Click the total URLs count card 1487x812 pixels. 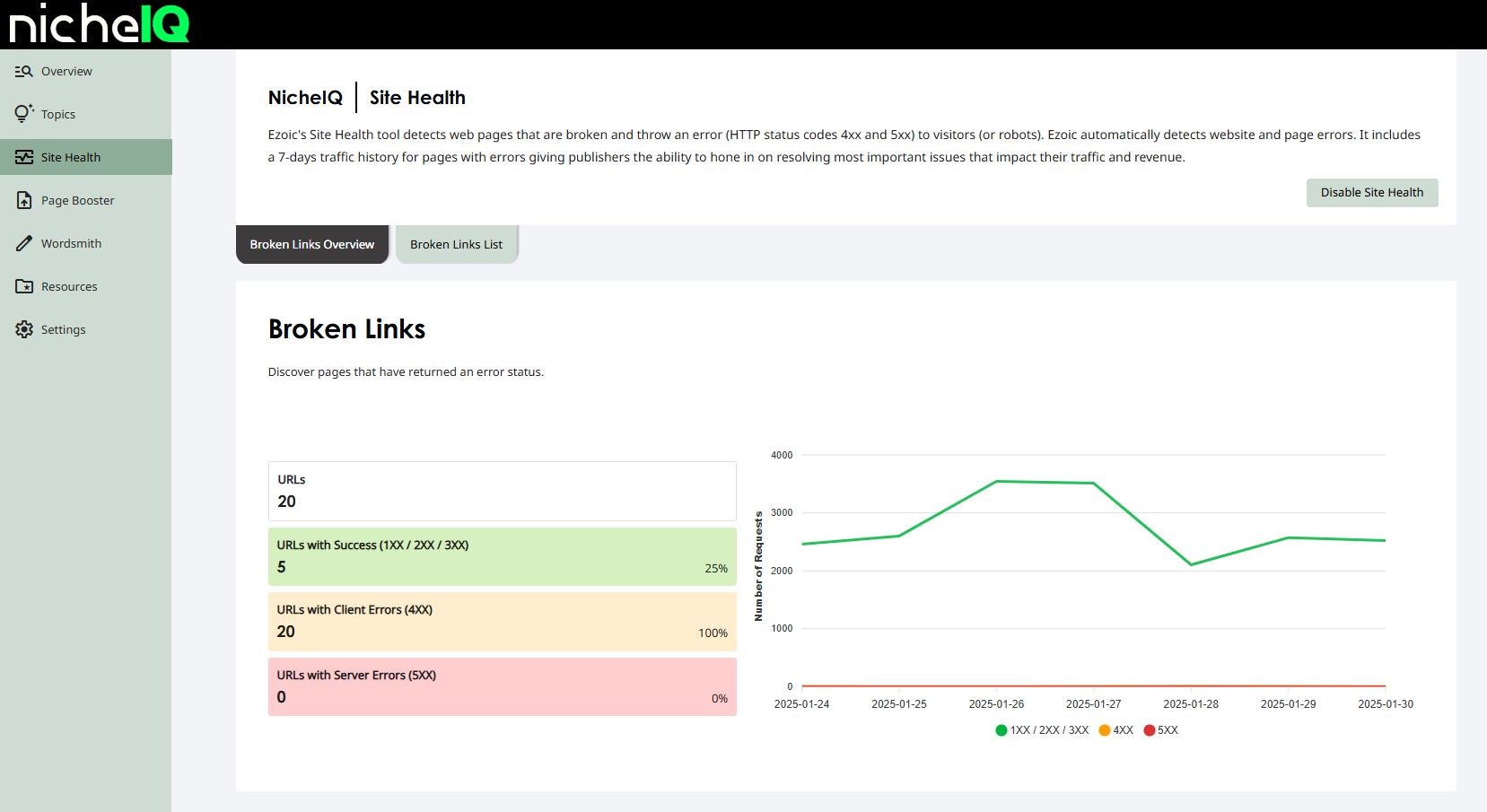pyautogui.click(x=502, y=491)
